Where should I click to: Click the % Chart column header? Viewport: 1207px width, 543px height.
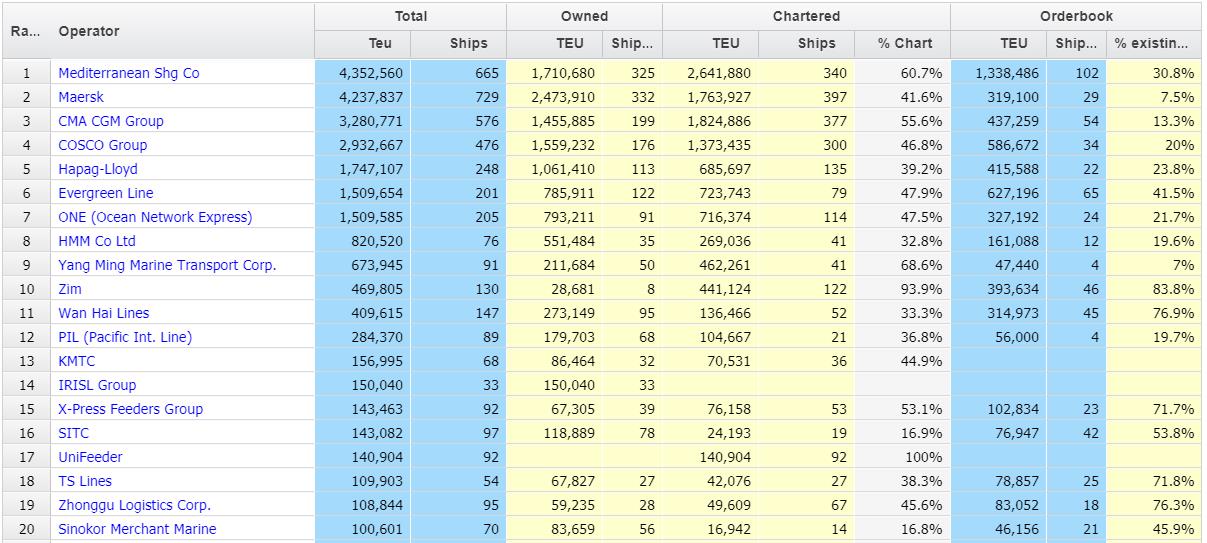click(x=904, y=44)
